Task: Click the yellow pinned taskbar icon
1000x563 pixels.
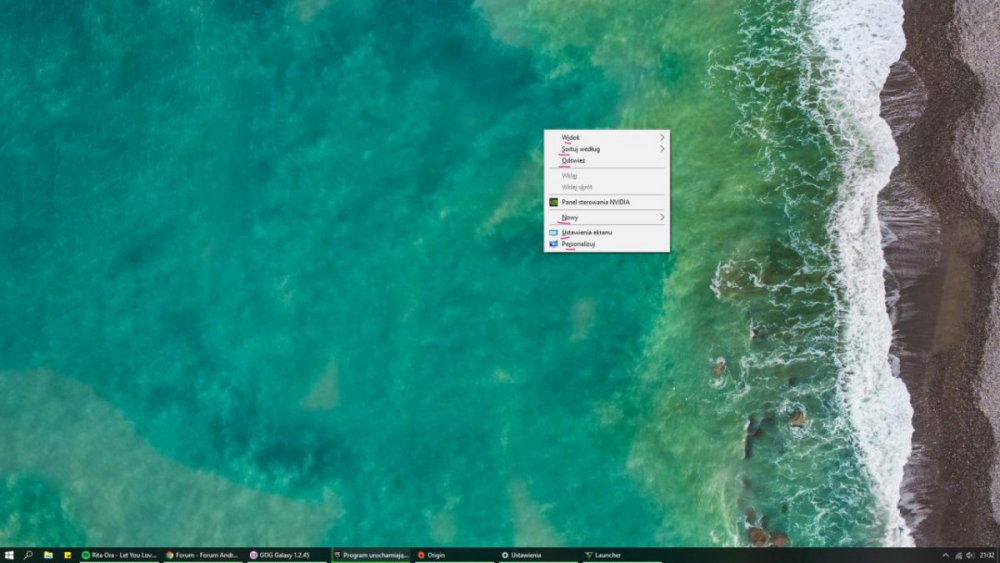Action: coord(68,555)
